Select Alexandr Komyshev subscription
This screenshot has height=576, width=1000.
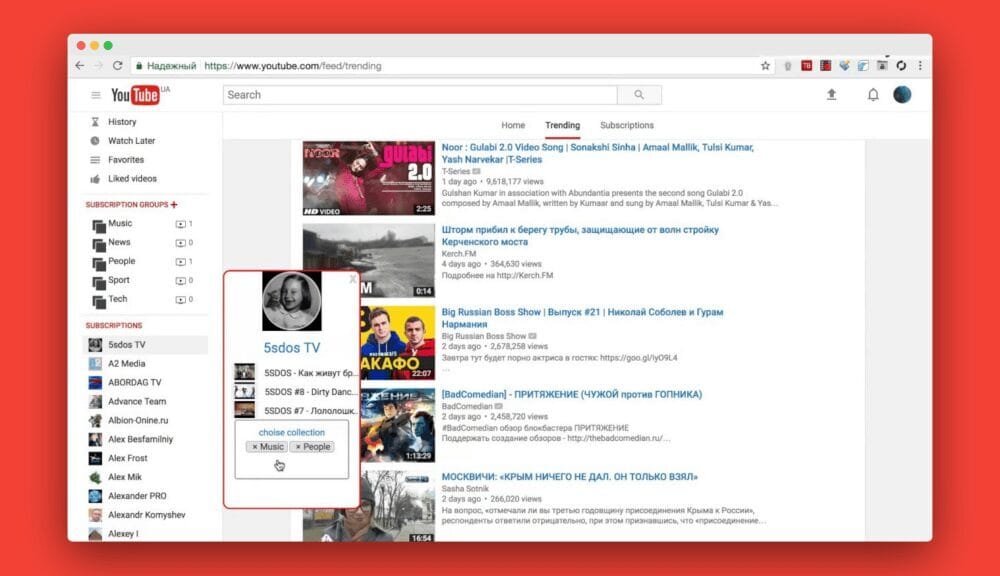tap(145, 515)
